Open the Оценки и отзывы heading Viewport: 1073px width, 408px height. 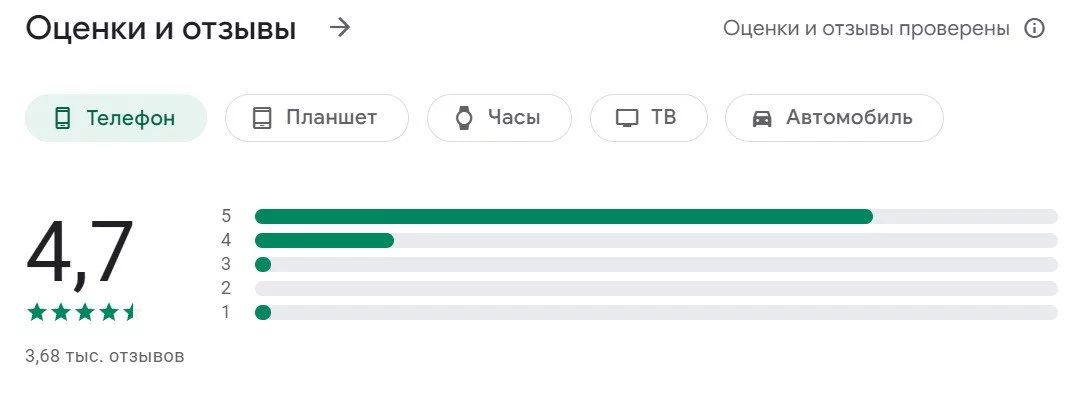pos(161,29)
